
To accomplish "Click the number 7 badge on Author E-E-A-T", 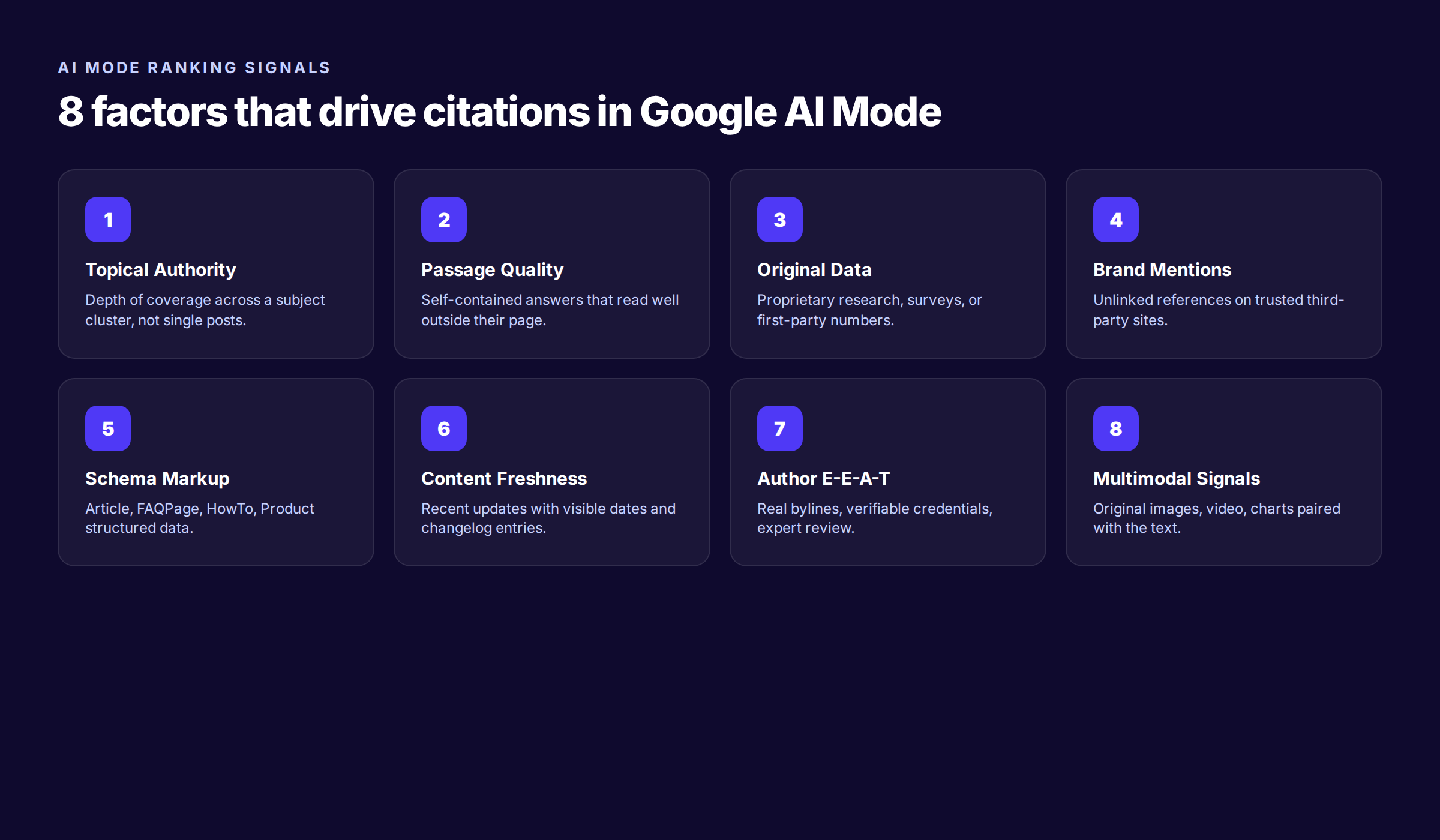I will [x=780, y=428].
